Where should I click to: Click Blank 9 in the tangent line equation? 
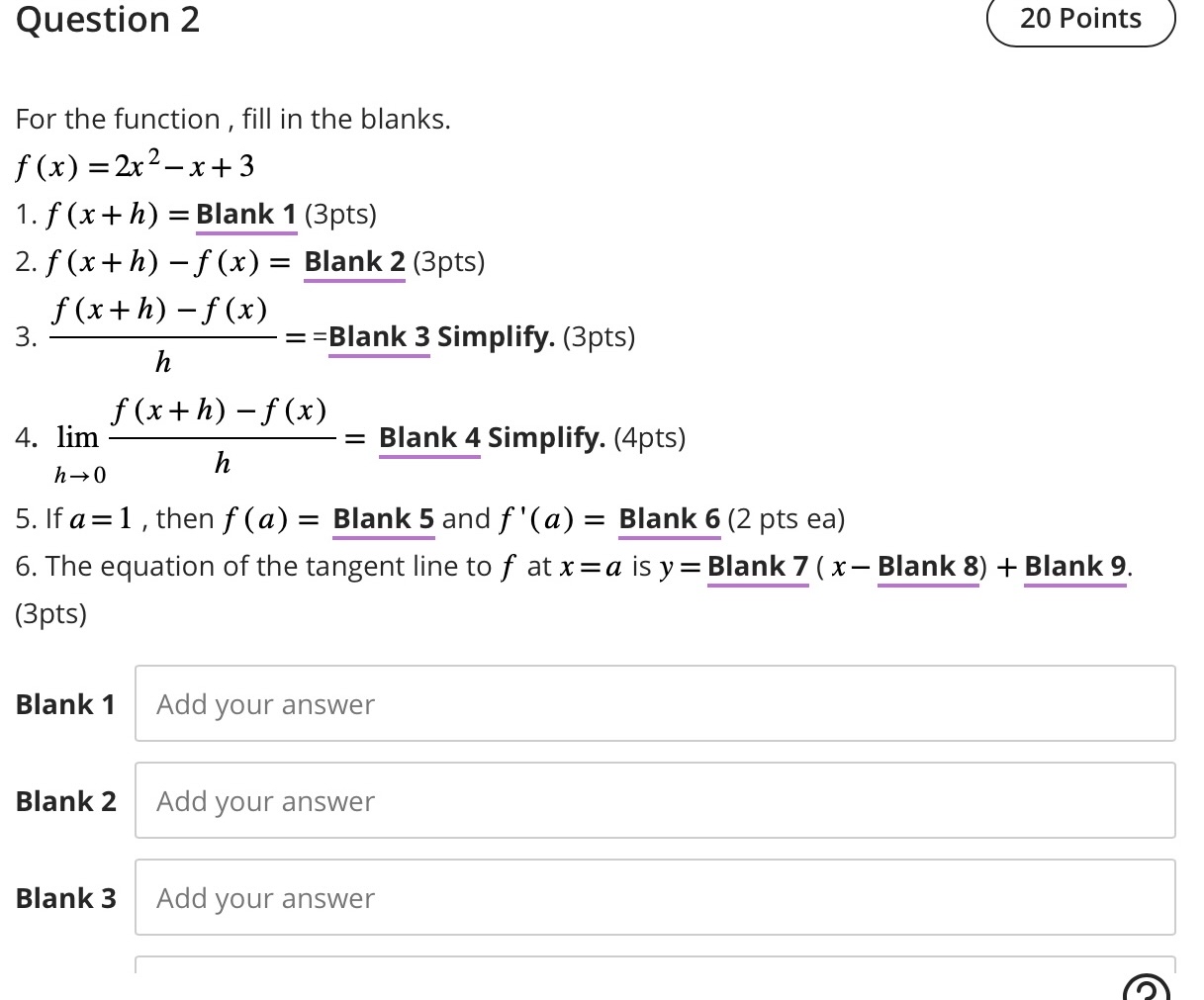(x=1073, y=566)
